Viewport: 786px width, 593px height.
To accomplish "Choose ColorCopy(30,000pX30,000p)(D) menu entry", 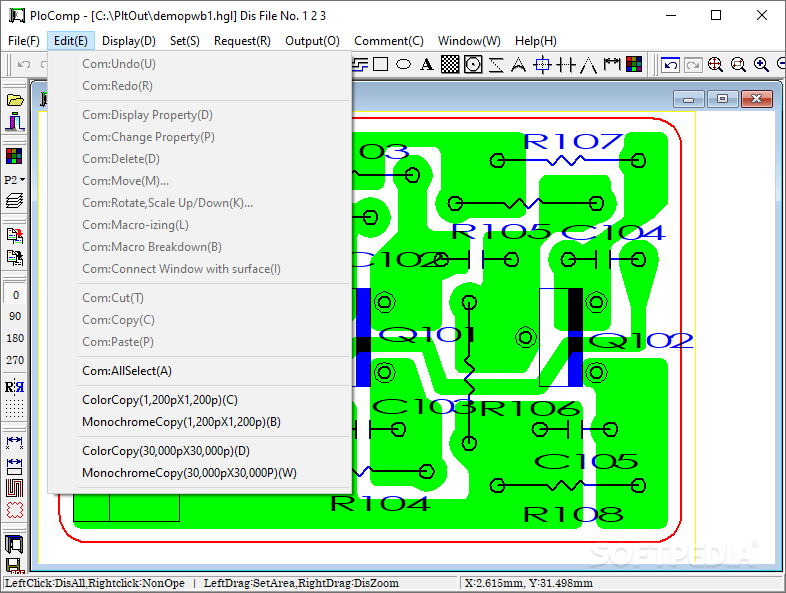I will tap(200, 451).
